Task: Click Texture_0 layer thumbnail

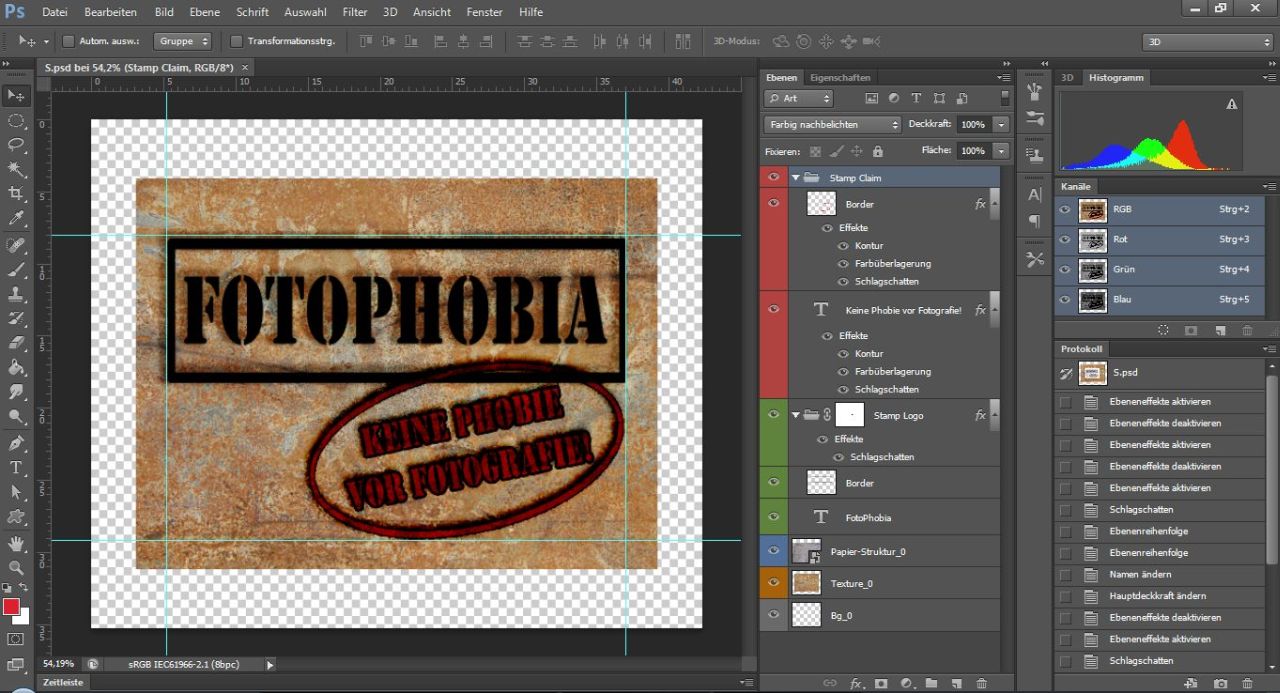Action: (806, 583)
